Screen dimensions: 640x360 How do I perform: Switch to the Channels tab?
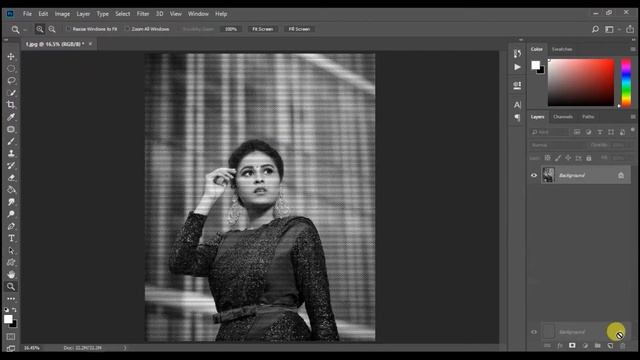point(563,117)
